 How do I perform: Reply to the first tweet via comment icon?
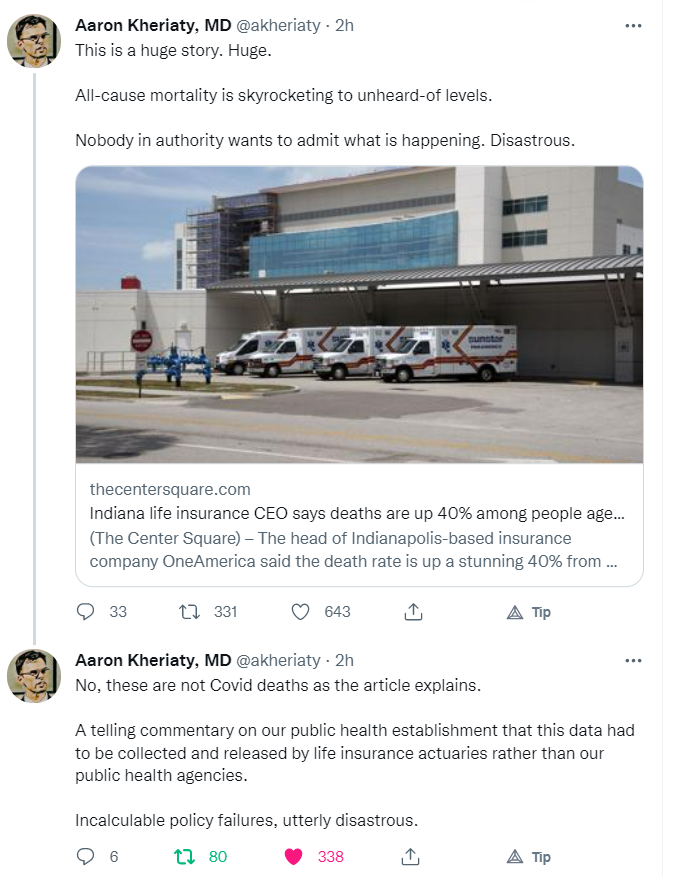[x=86, y=612]
